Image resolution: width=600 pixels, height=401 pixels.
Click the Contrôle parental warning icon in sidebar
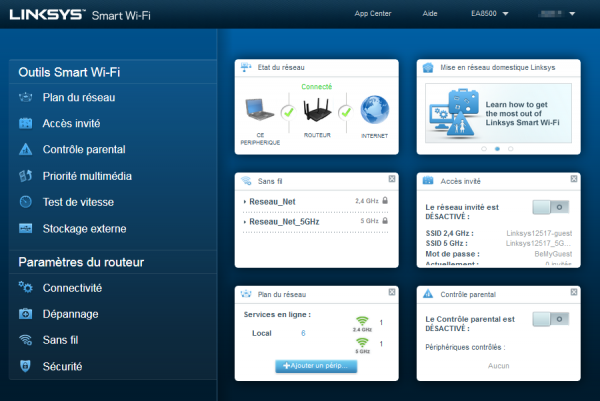[x=25, y=149]
